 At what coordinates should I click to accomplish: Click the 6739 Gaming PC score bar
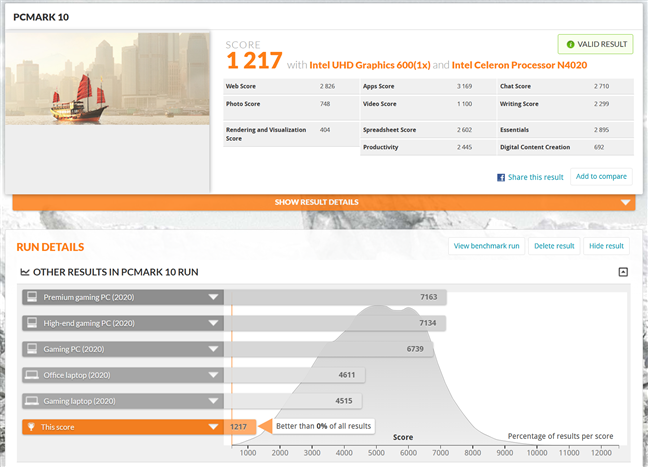point(329,349)
